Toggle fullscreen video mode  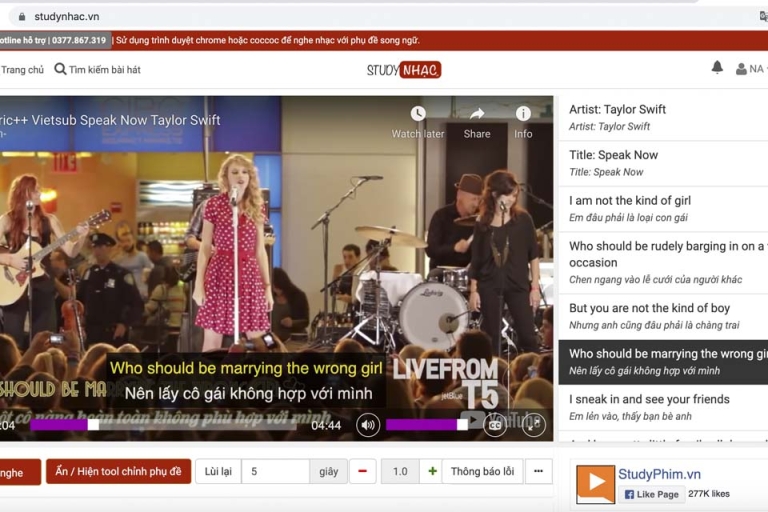point(534,425)
